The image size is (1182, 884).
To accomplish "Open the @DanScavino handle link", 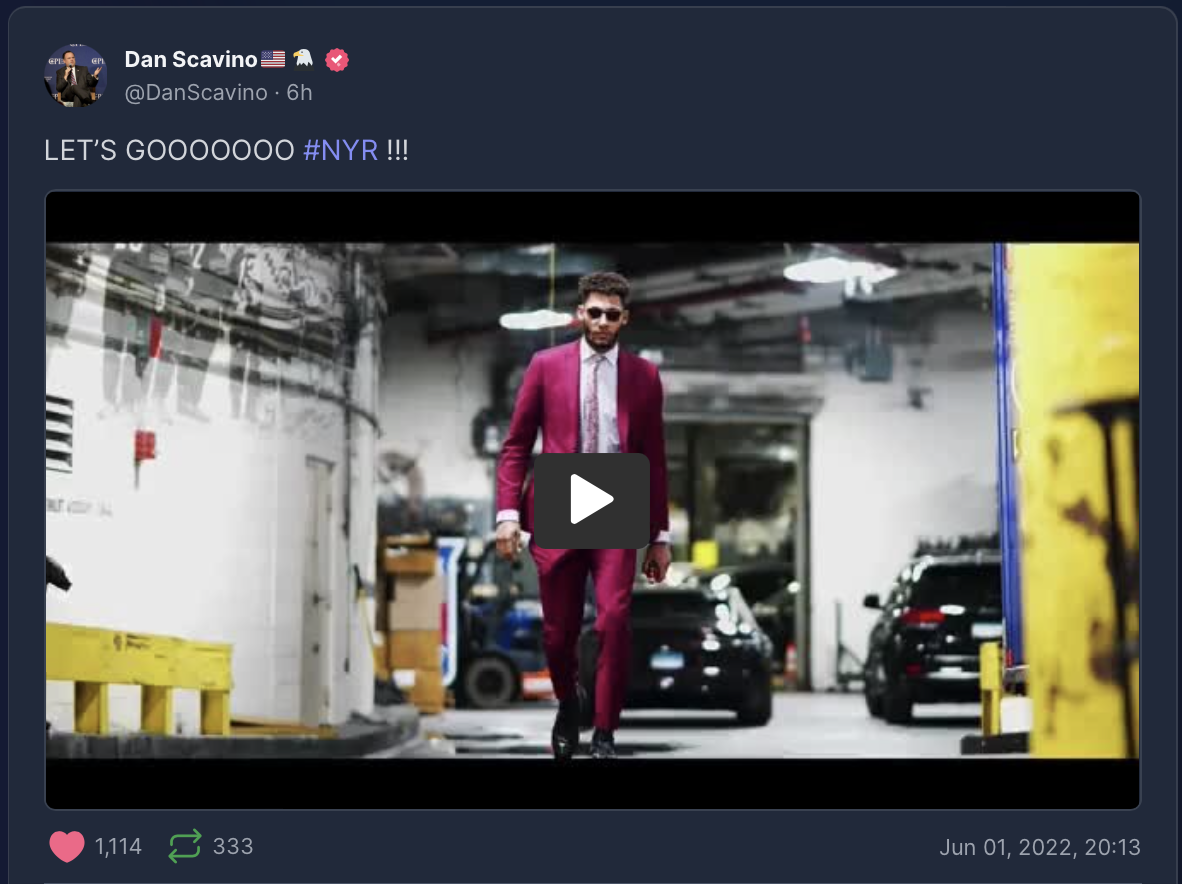I will (196, 93).
